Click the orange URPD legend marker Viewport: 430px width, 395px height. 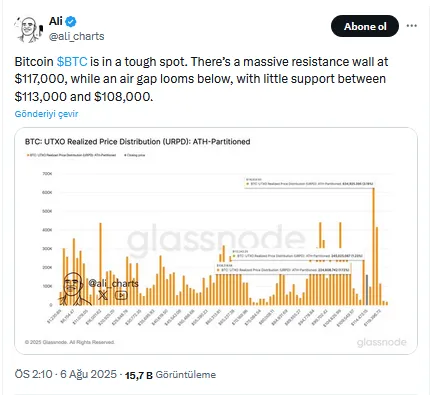[28, 155]
